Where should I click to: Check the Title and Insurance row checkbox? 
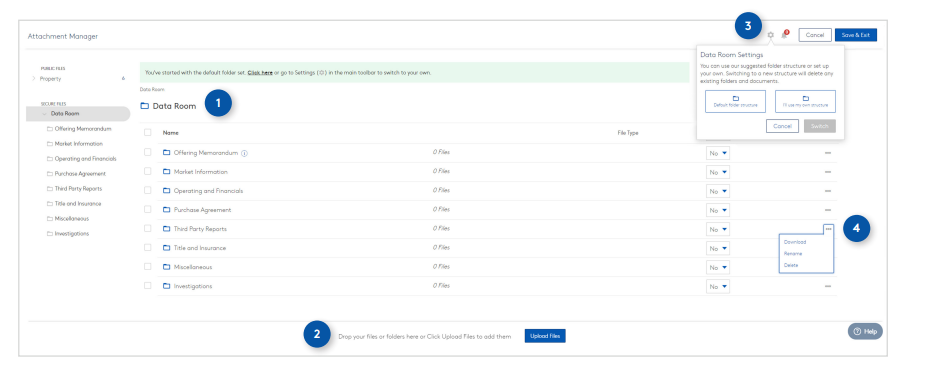(x=147, y=247)
